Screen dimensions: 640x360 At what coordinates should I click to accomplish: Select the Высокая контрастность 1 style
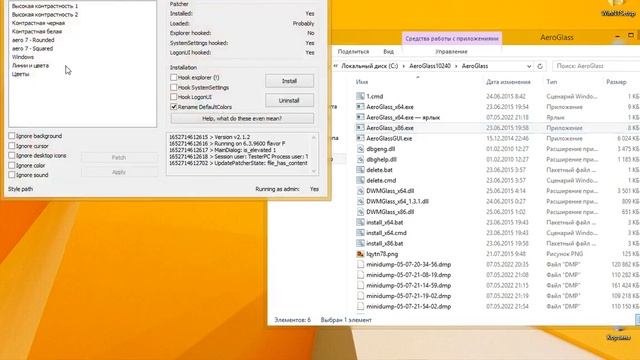click(45, 6)
